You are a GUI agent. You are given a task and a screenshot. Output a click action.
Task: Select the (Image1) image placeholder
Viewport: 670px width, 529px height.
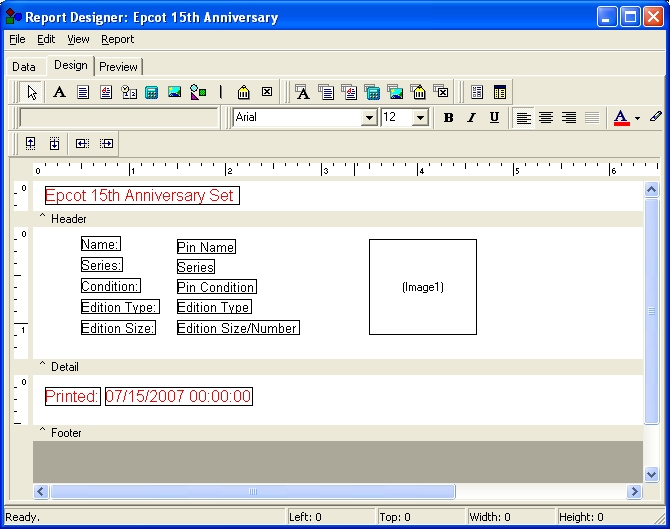423,287
